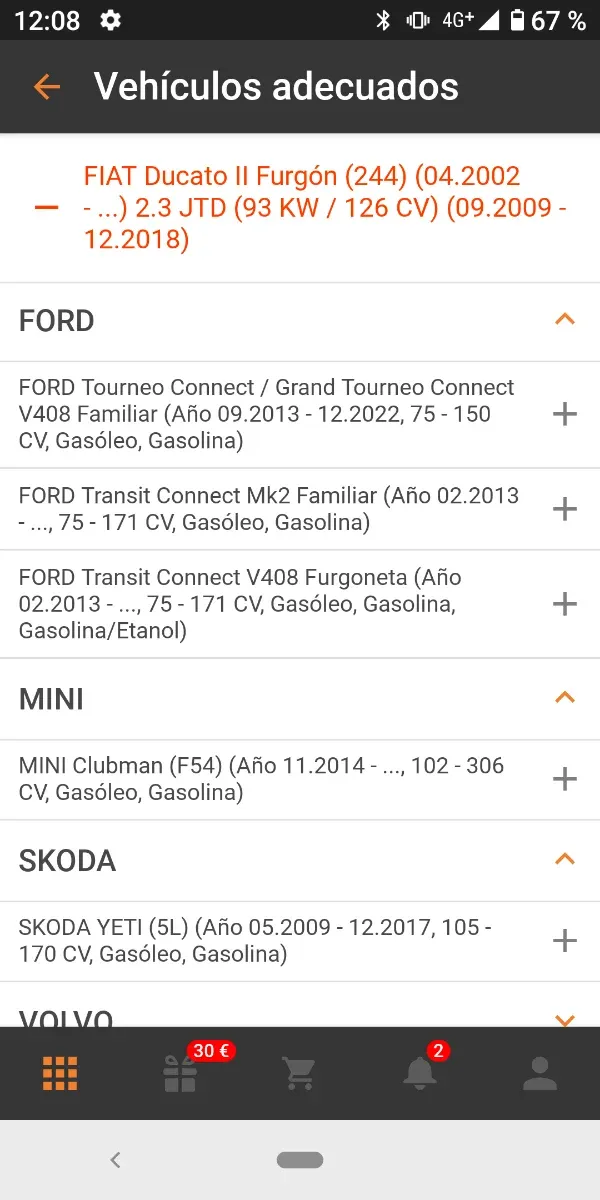Collapse the FIAT Ducato II Furgón entry
The image size is (600, 1200).
tap(46, 208)
